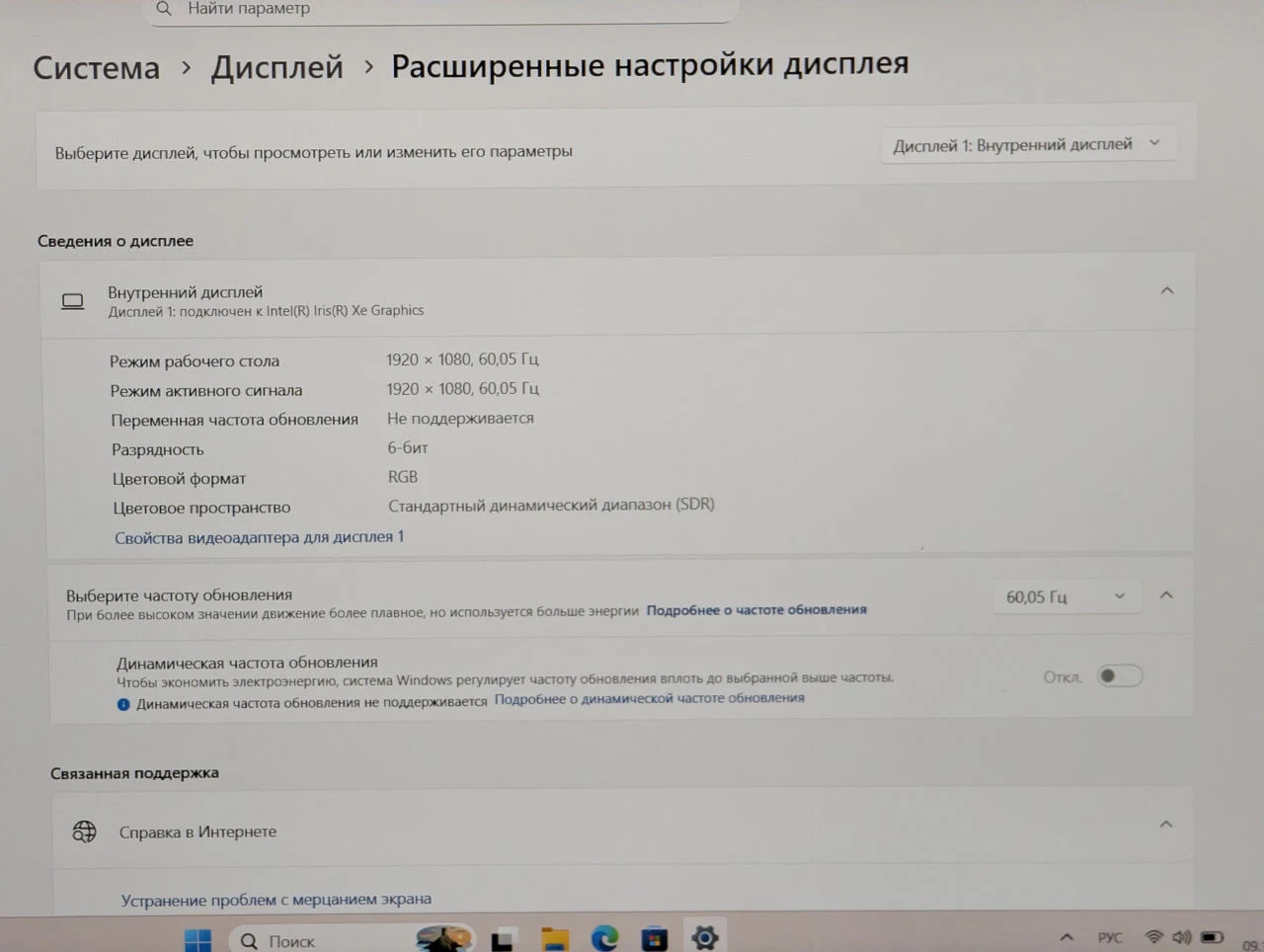
Task: Click the Найти параметр search field
Action: click(x=441, y=10)
